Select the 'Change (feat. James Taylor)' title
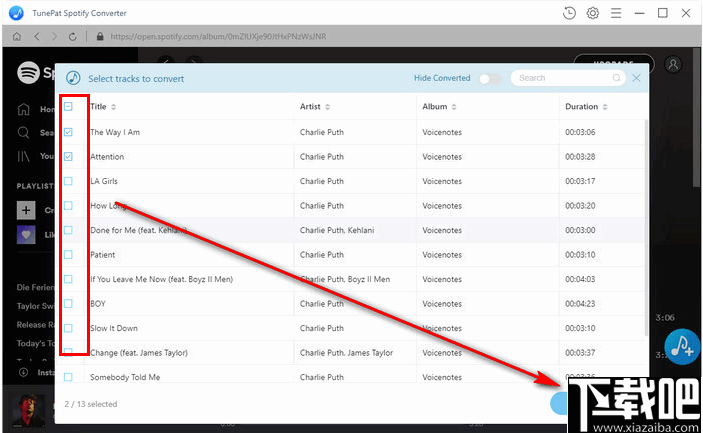Image resolution: width=703 pixels, height=433 pixels. [139, 353]
